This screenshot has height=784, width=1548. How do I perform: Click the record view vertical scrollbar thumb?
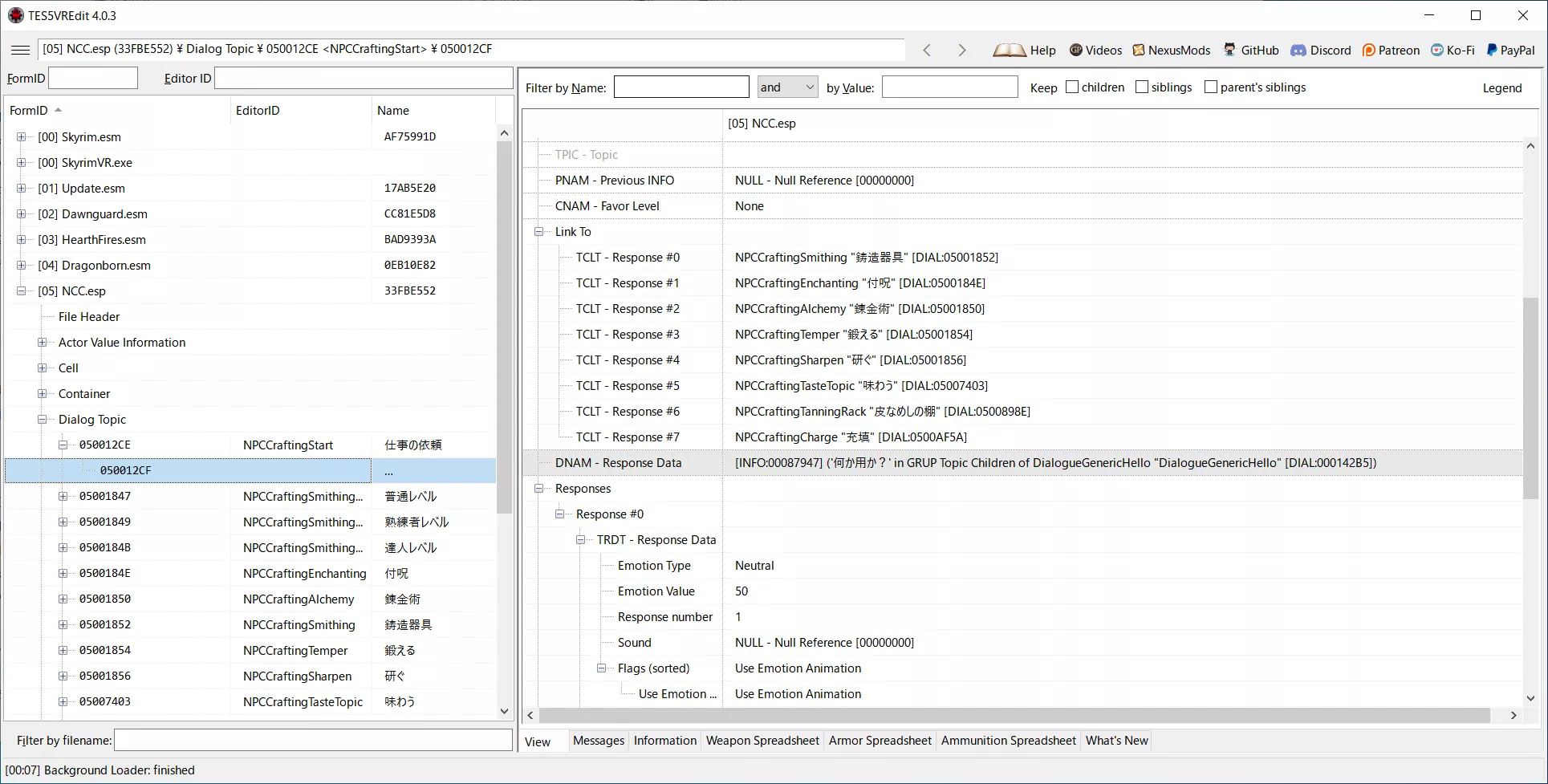1530,399
